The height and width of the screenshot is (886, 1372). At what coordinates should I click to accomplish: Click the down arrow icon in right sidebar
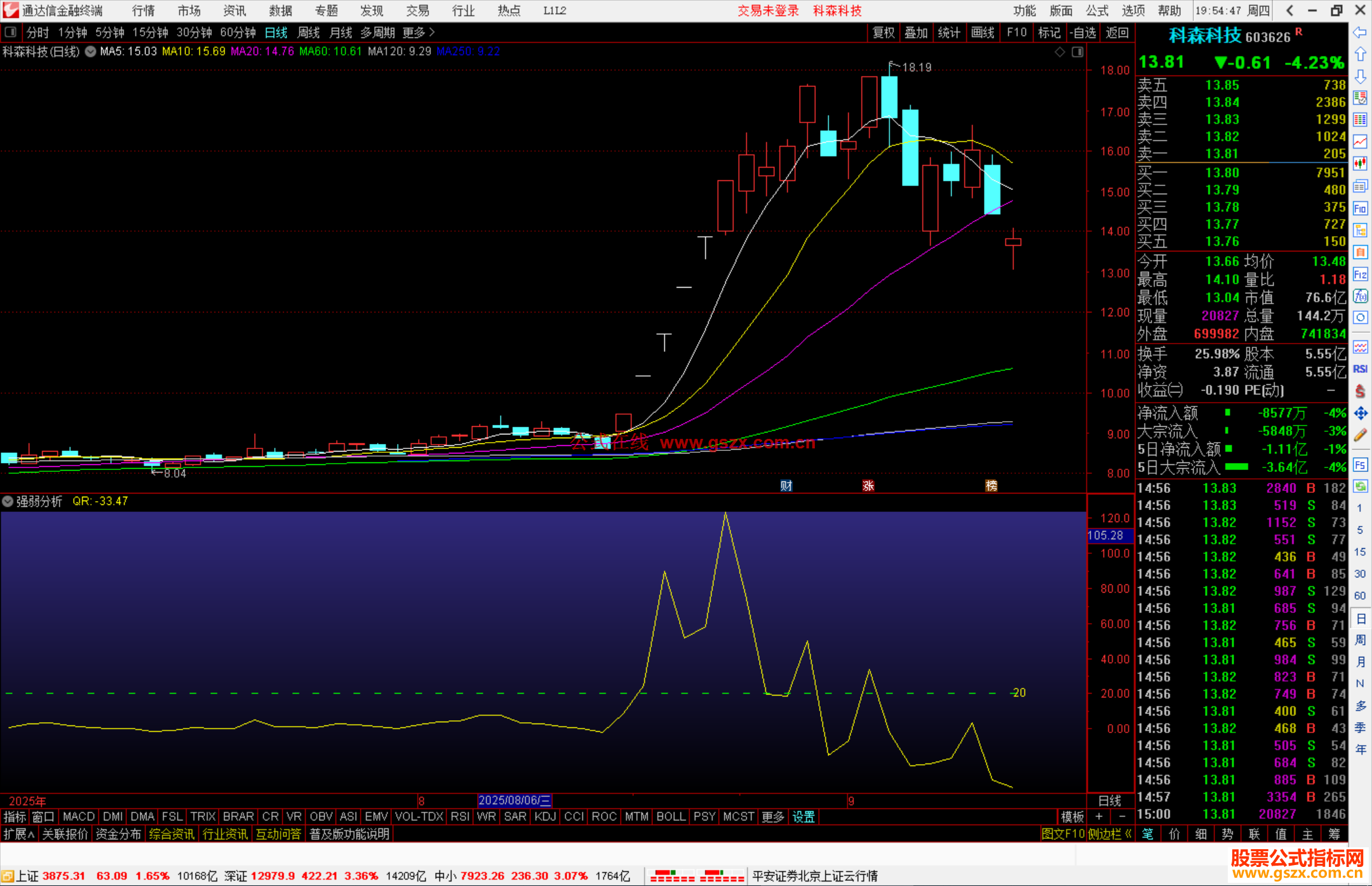1360,76
